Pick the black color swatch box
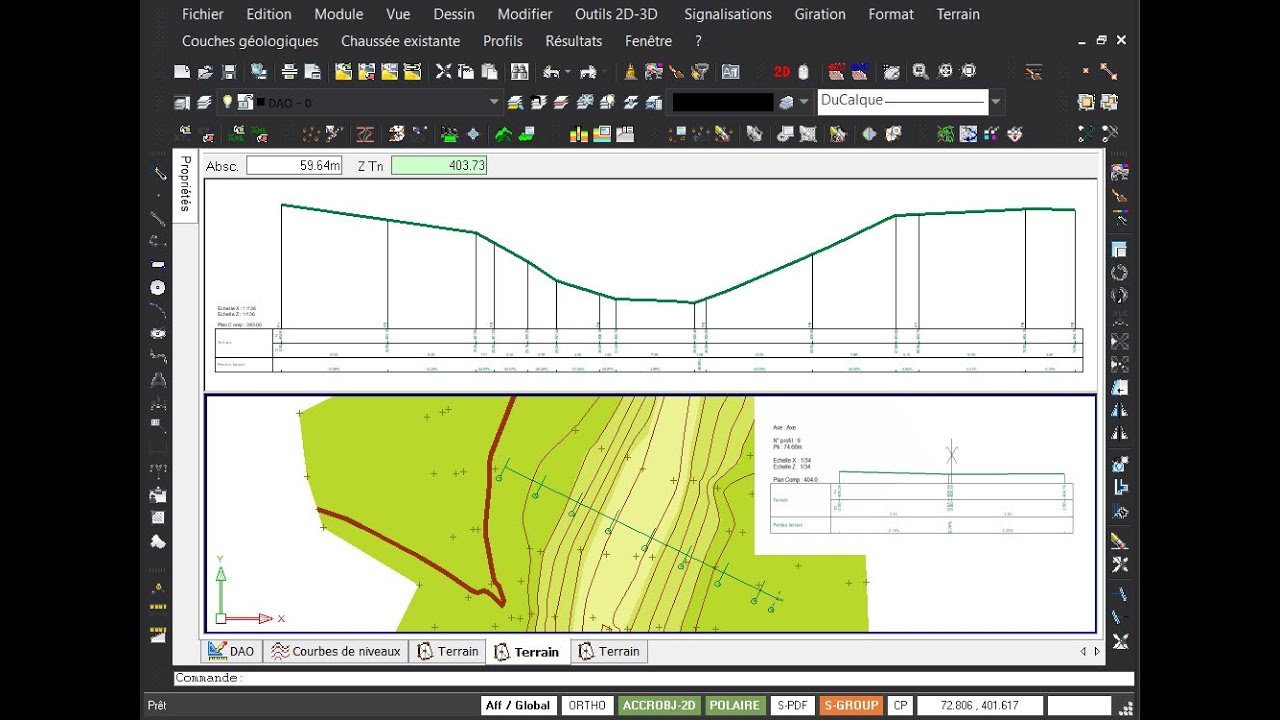Screen dimensions: 1280x720 tap(723, 102)
